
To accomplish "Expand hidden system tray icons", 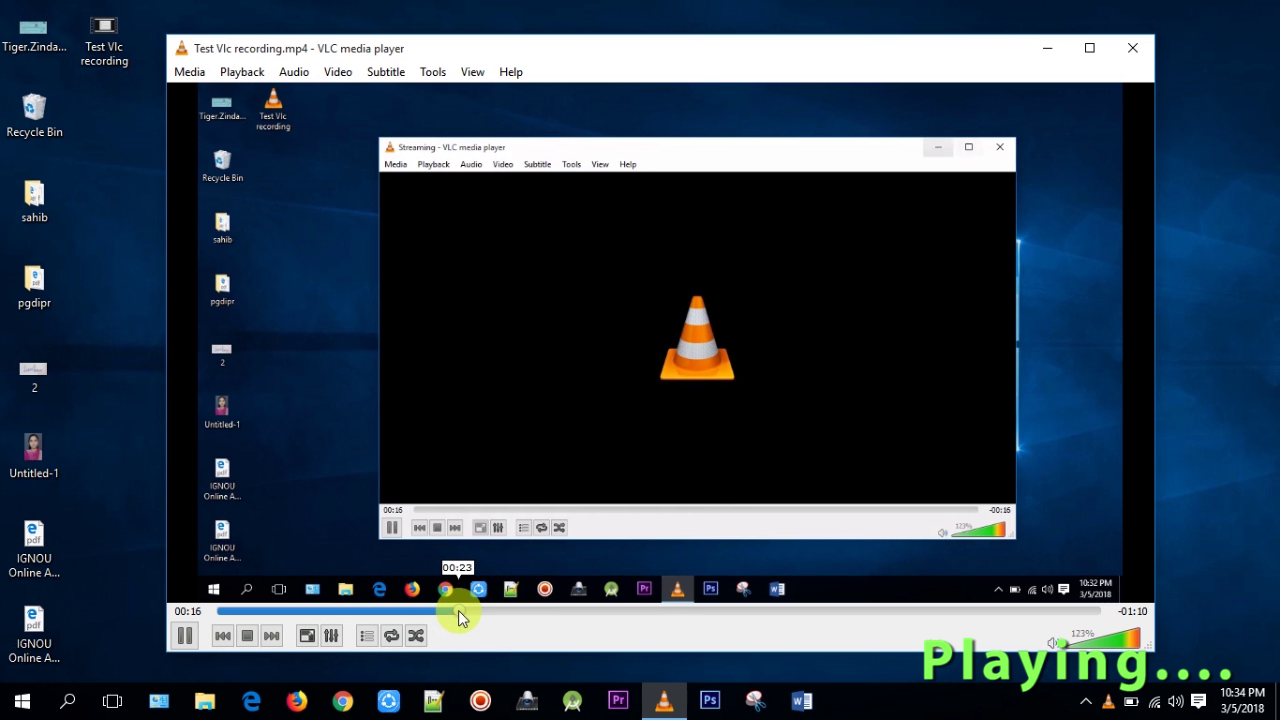I will (x=1086, y=701).
